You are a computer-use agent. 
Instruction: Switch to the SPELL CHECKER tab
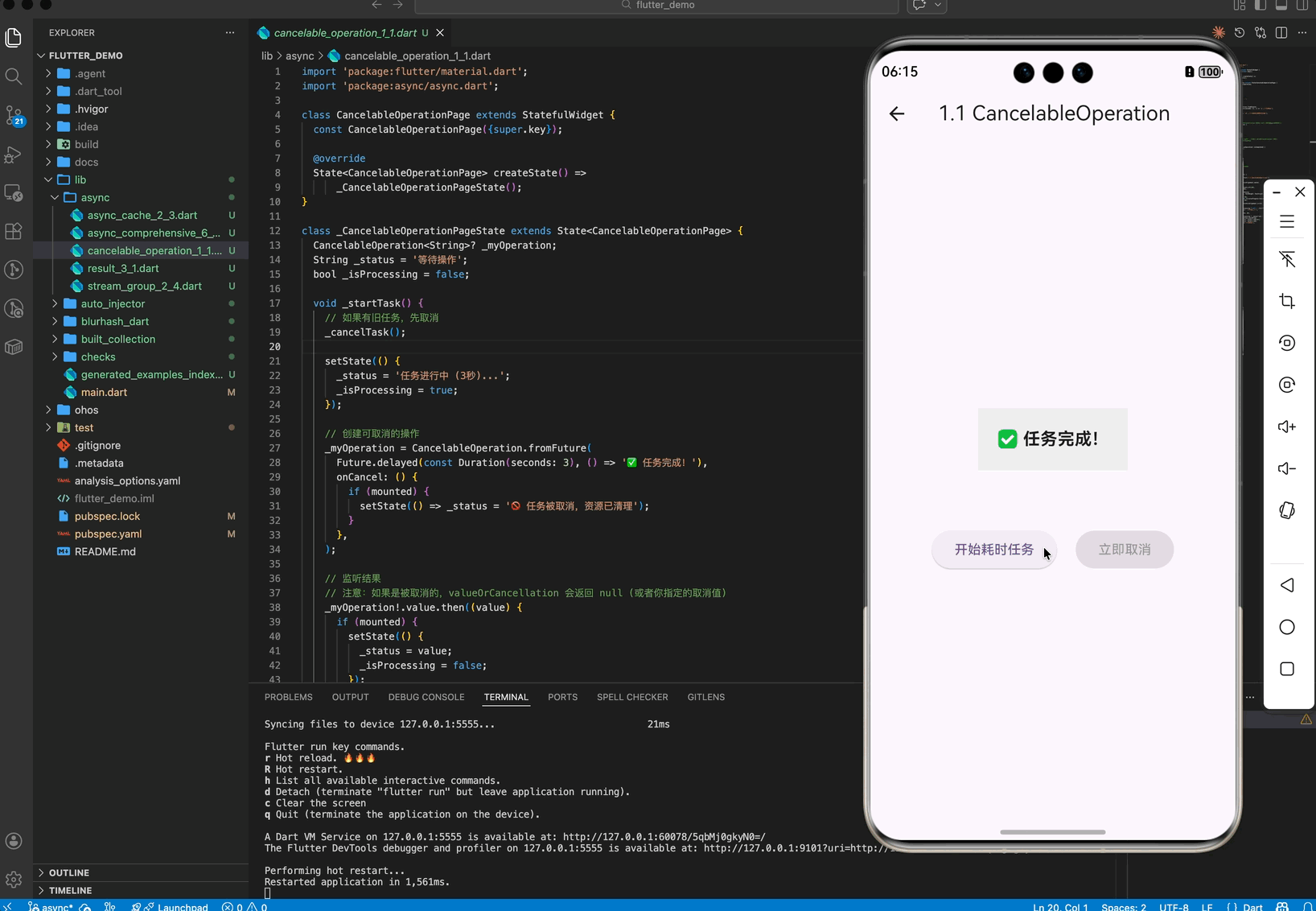[632, 697]
